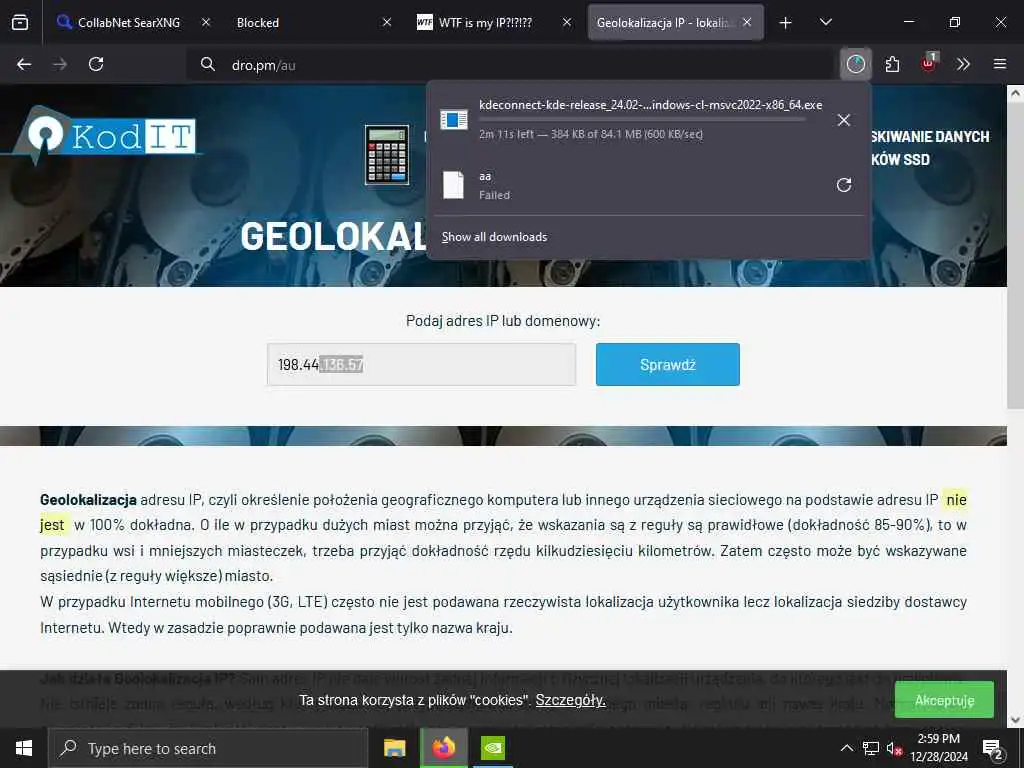1024x768 pixels.
Task: Cancel the kdeconnect download
Action: pyautogui.click(x=844, y=120)
